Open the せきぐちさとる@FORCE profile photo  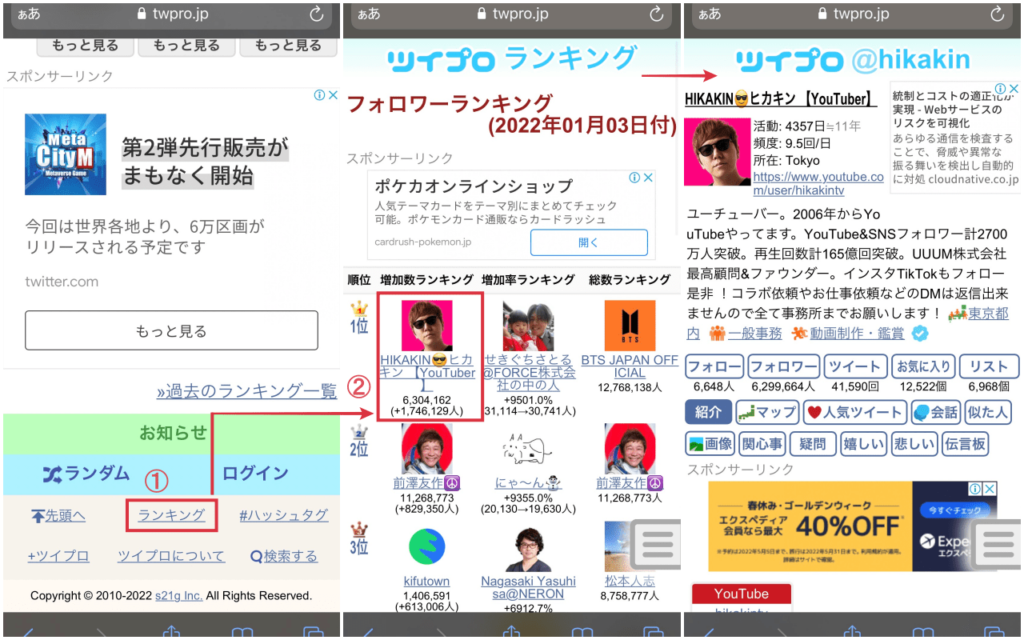point(528,326)
